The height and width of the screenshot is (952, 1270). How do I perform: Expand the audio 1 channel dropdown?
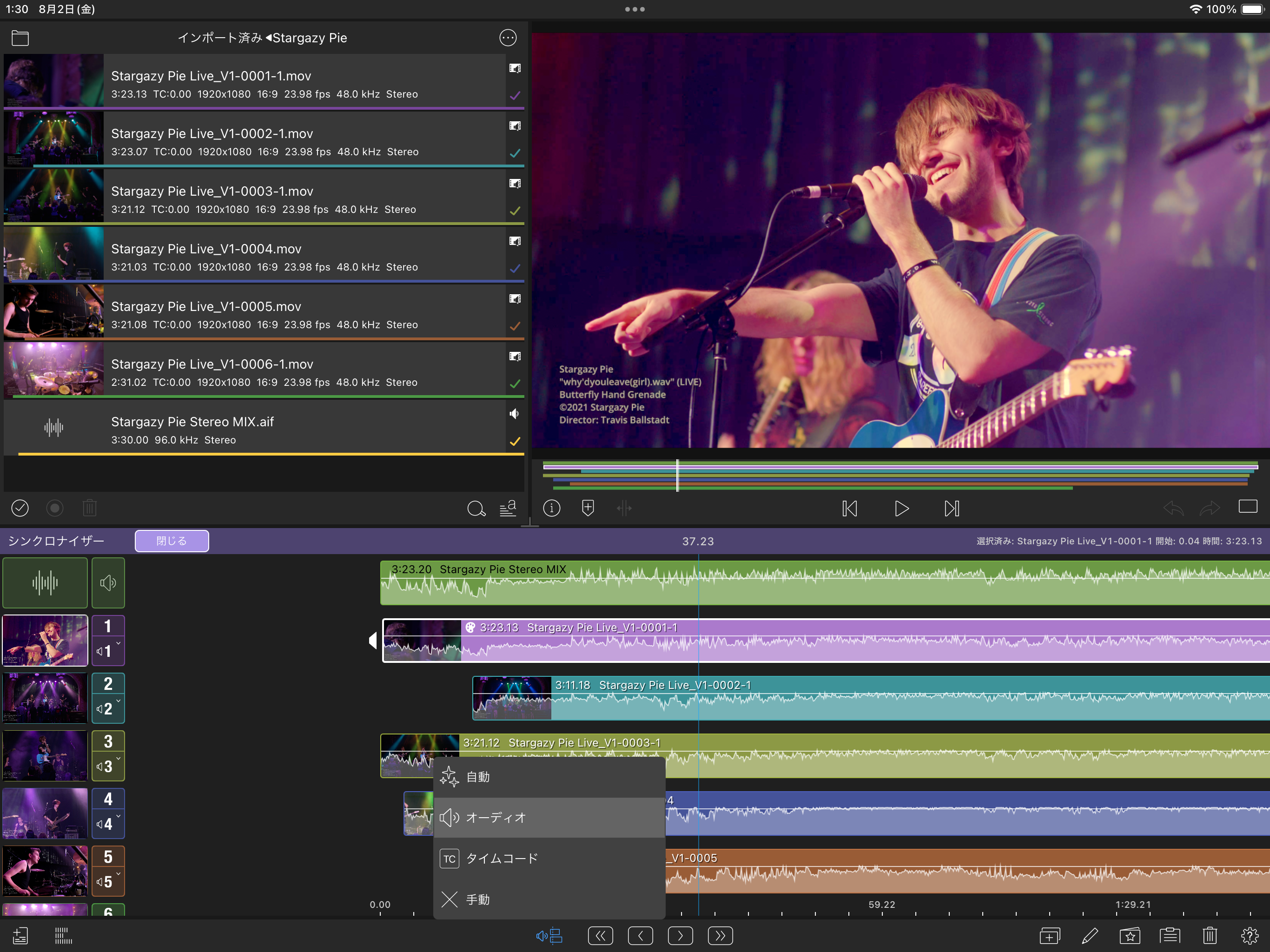pos(108,651)
